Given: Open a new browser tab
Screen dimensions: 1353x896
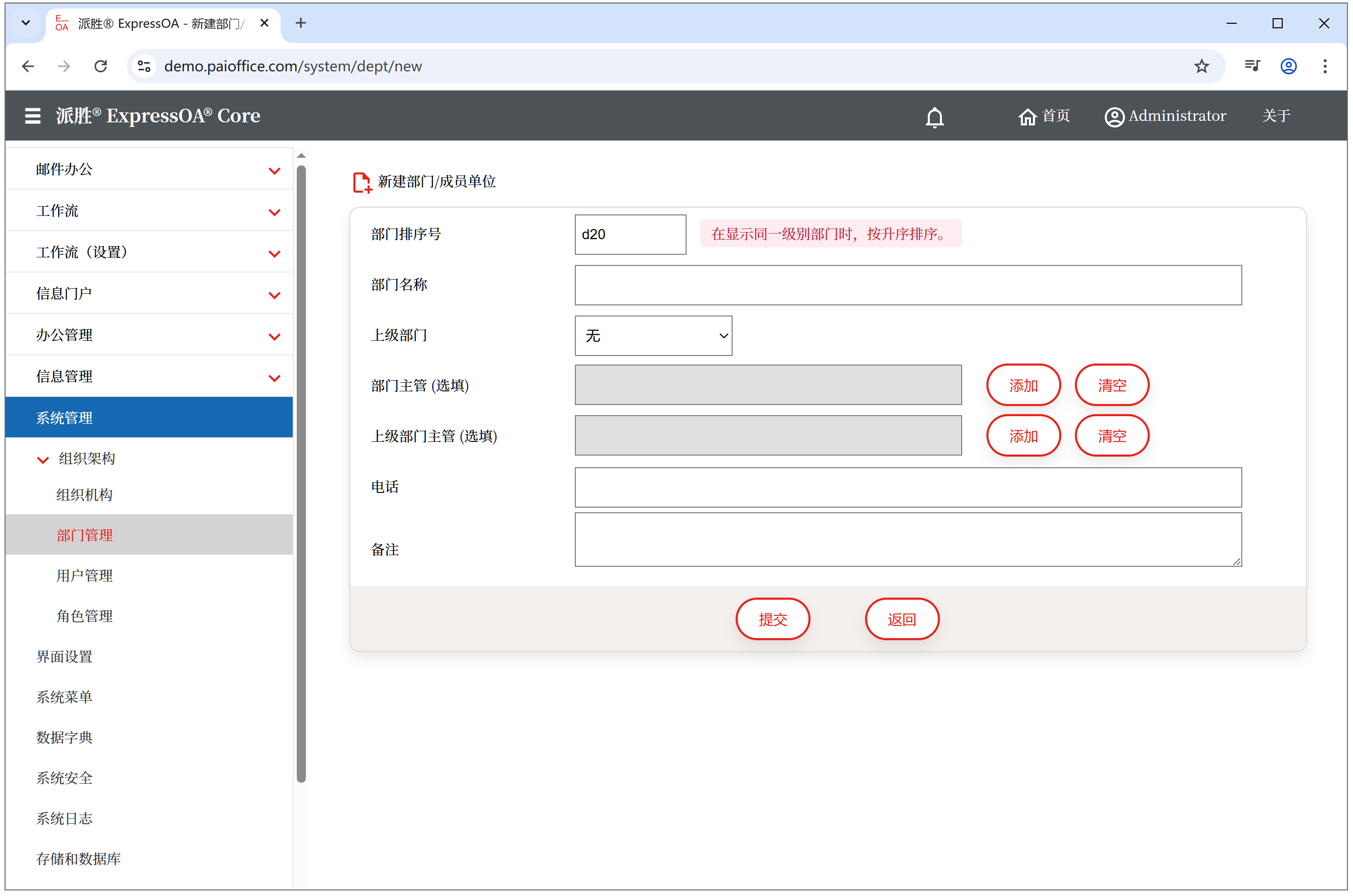Looking at the screenshot, I should coord(300,23).
